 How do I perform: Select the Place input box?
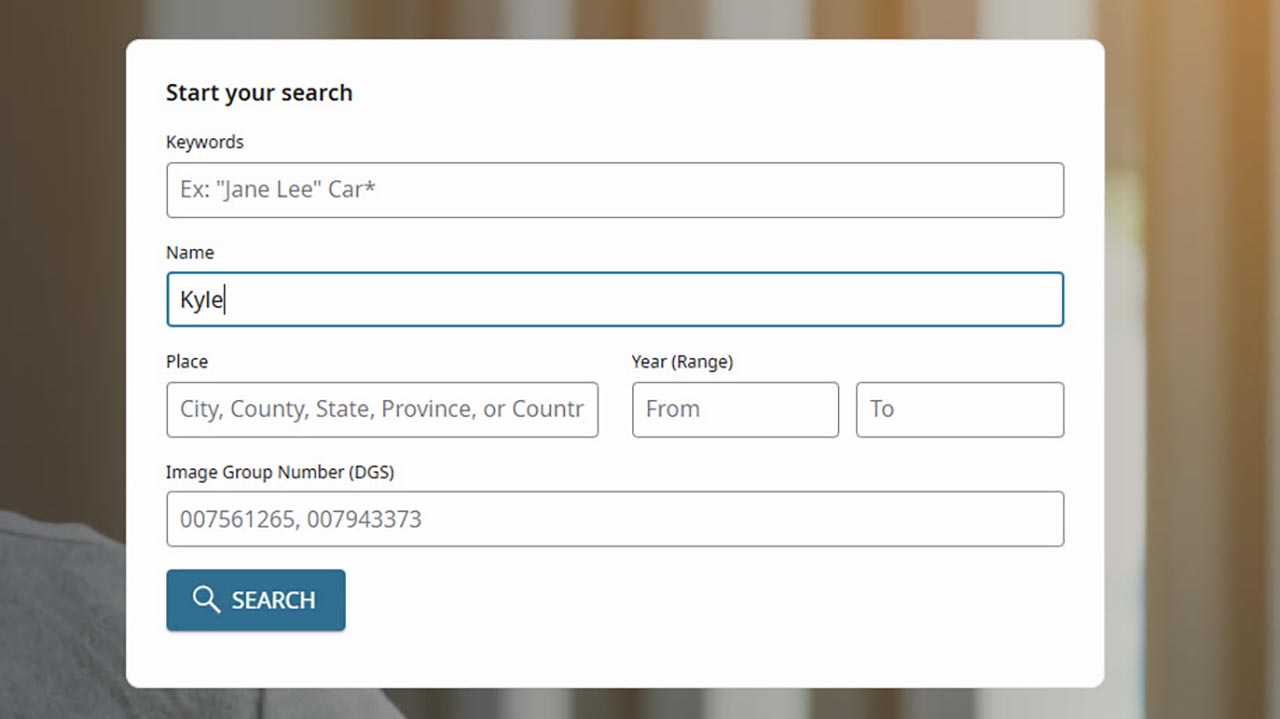tap(382, 410)
